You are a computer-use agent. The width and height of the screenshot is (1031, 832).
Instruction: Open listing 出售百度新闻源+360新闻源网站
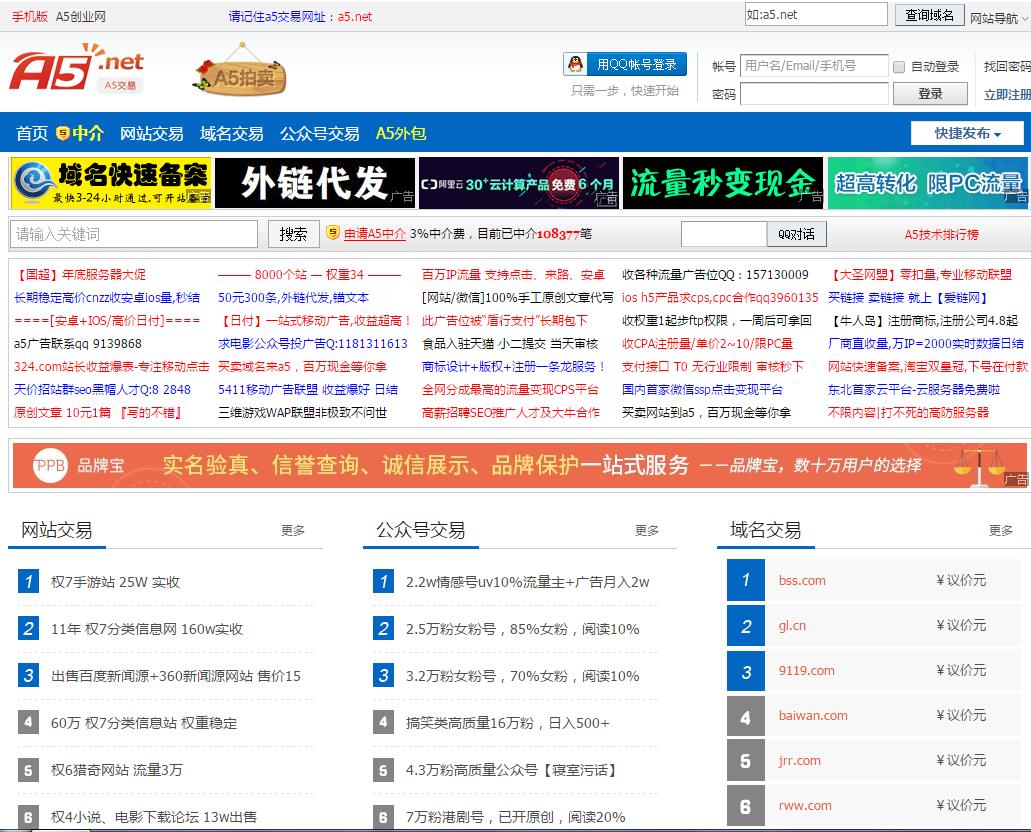[176, 675]
